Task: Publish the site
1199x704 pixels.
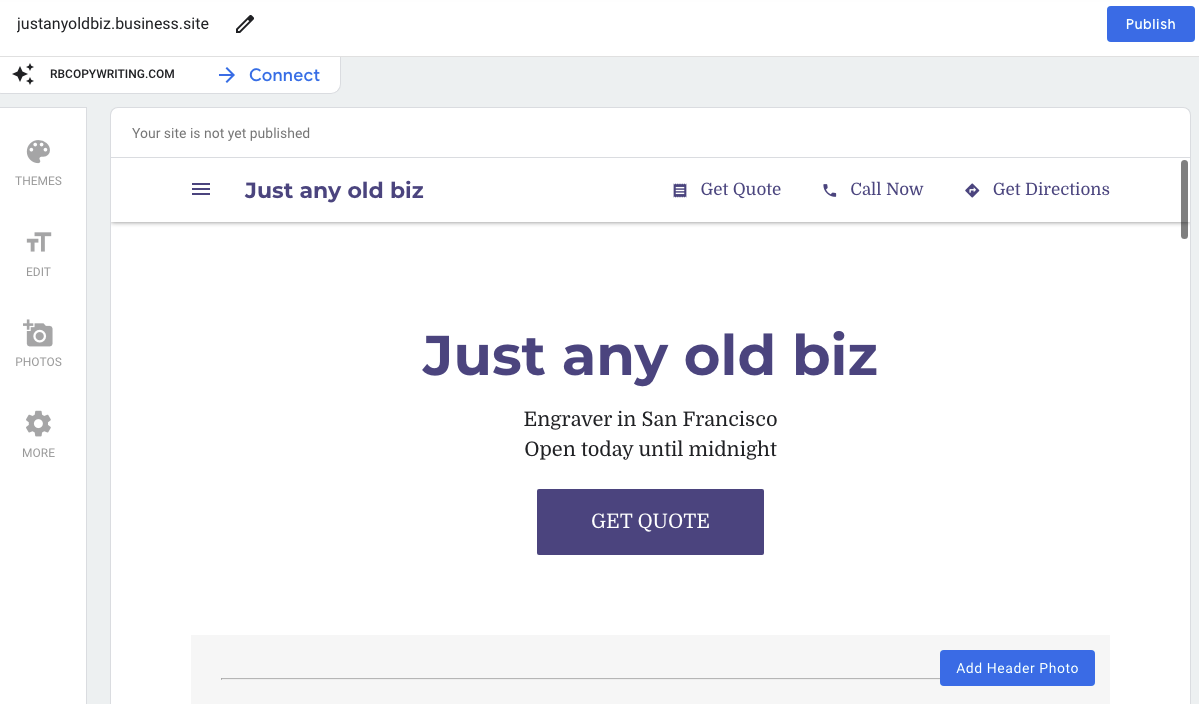Action: click(x=1150, y=24)
